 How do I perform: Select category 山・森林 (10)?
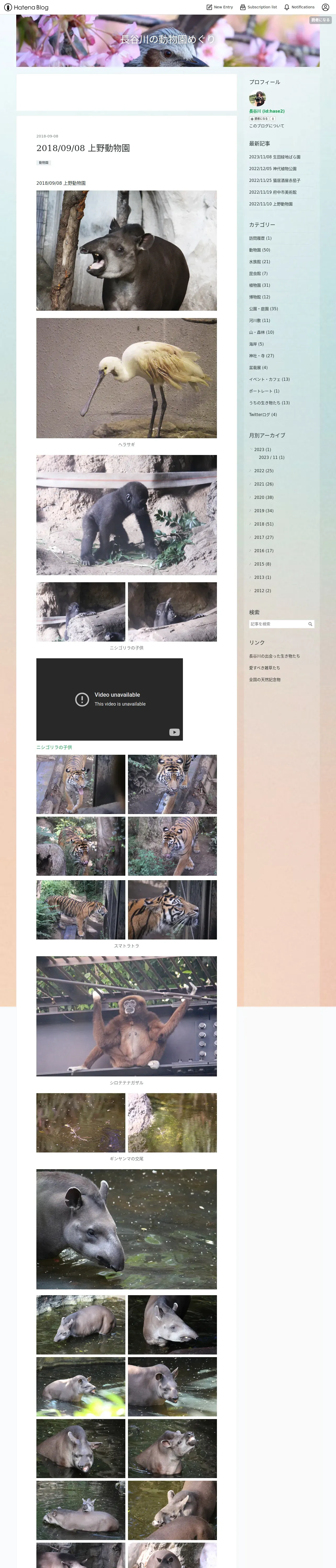262,332
